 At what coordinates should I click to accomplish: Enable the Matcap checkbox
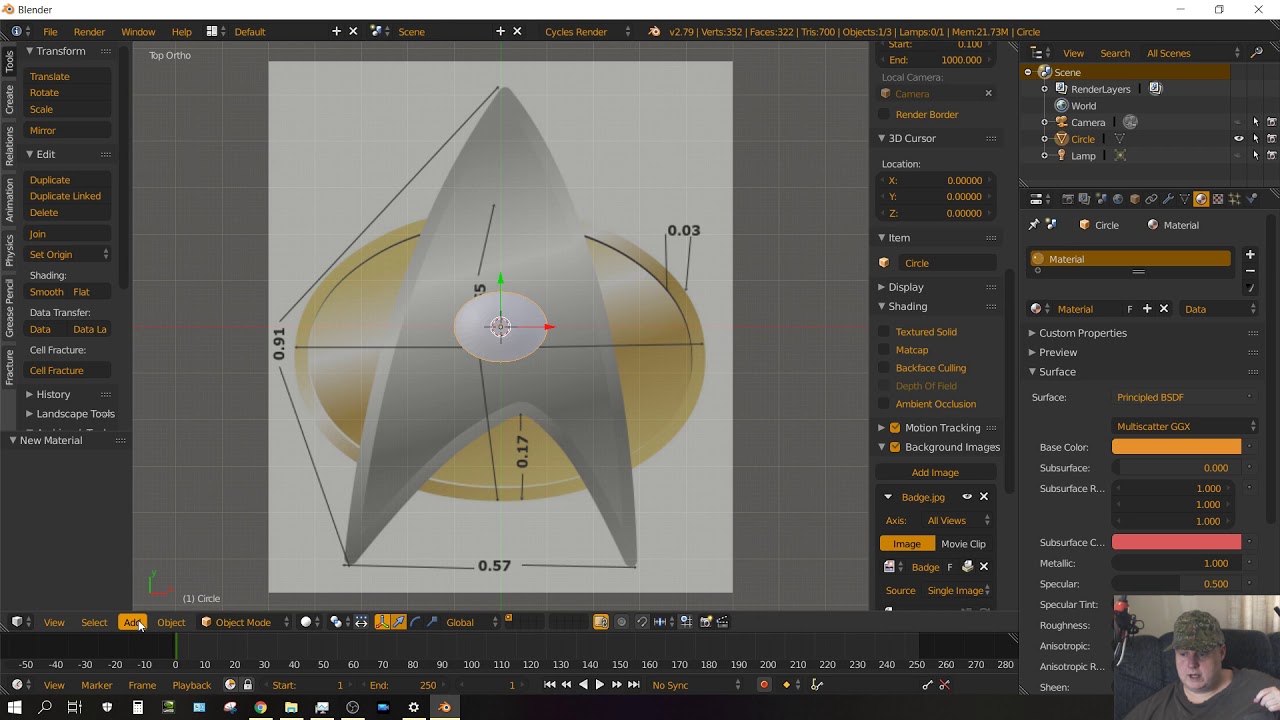[884, 350]
